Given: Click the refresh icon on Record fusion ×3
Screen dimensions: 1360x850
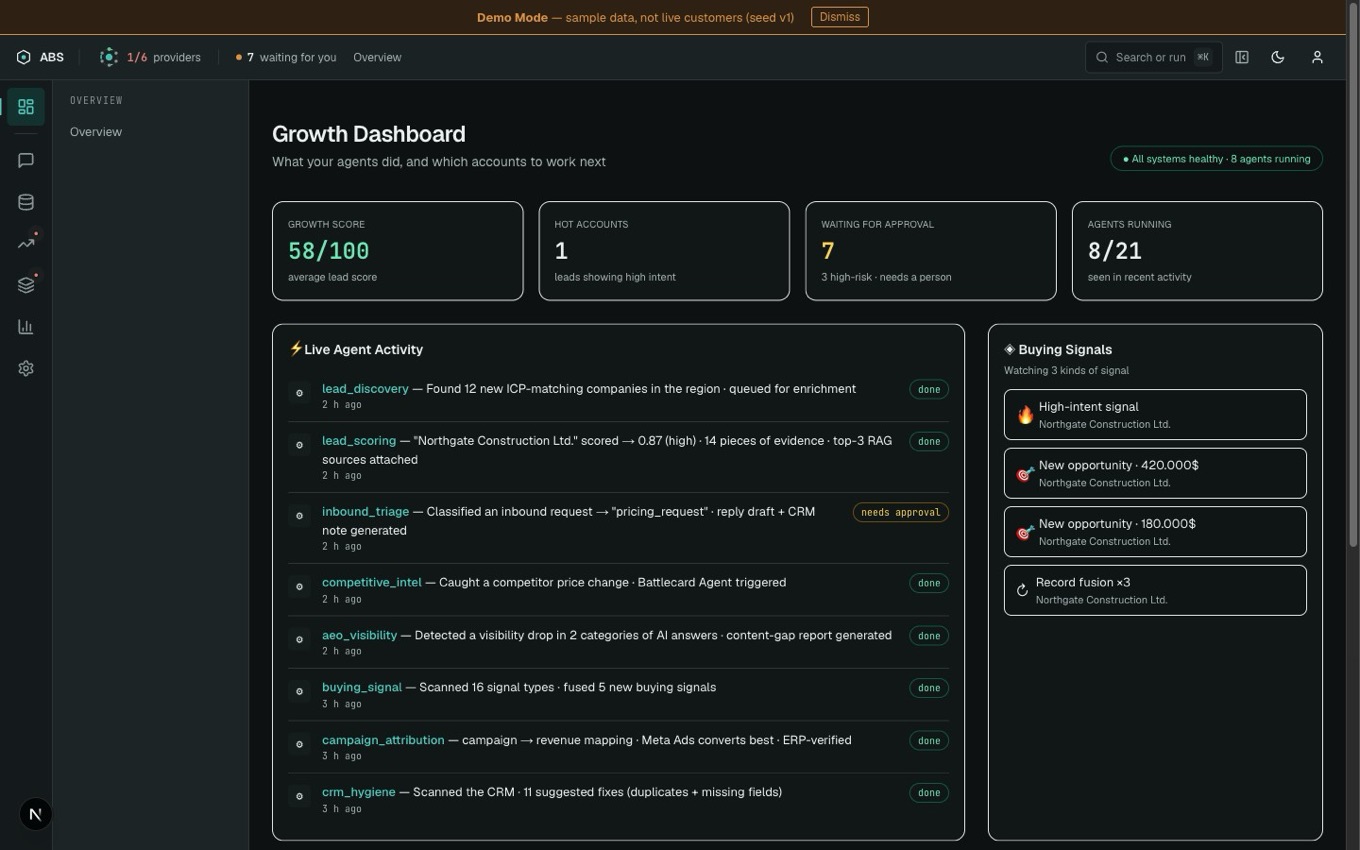Looking at the screenshot, I should pos(1022,591).
